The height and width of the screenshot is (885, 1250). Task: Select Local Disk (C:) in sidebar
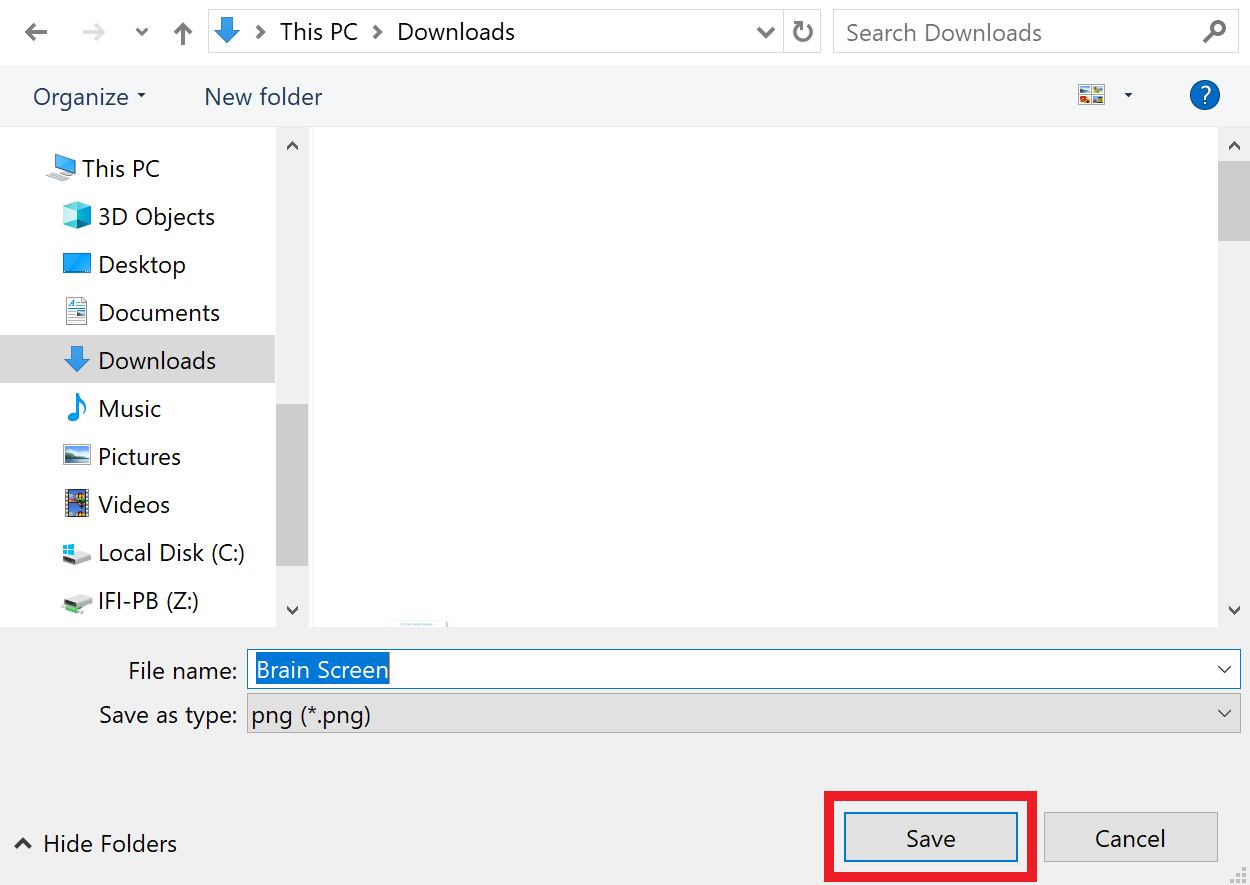click(172, 551)
